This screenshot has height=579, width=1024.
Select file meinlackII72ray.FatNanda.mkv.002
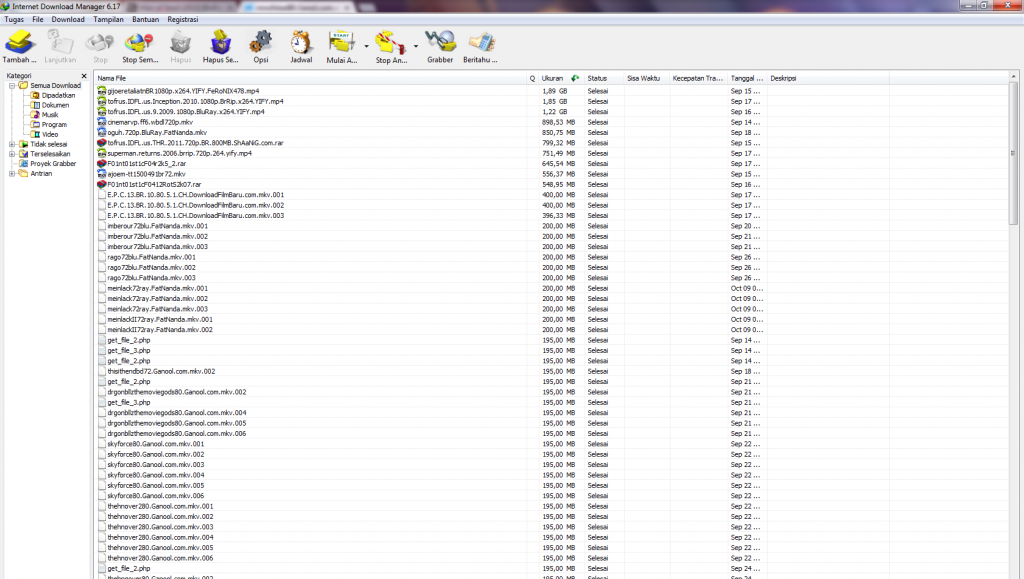[160, 330]
